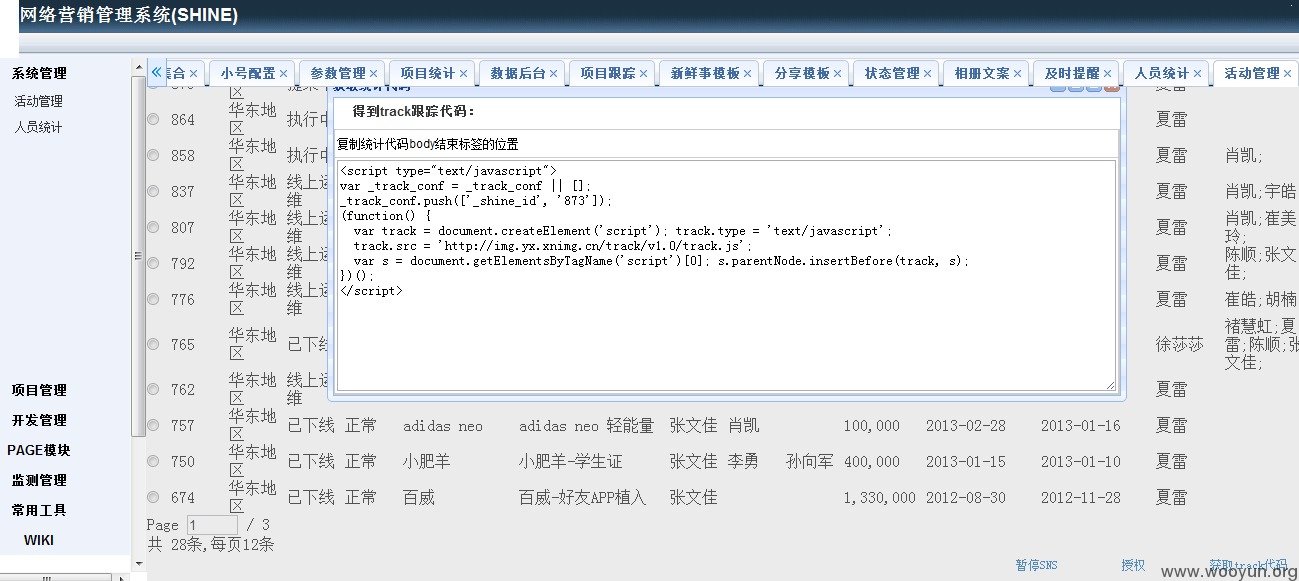Switch to the 数据后台 tab
The width and height of the screenshot is (1299, 581).
point(517,73)
